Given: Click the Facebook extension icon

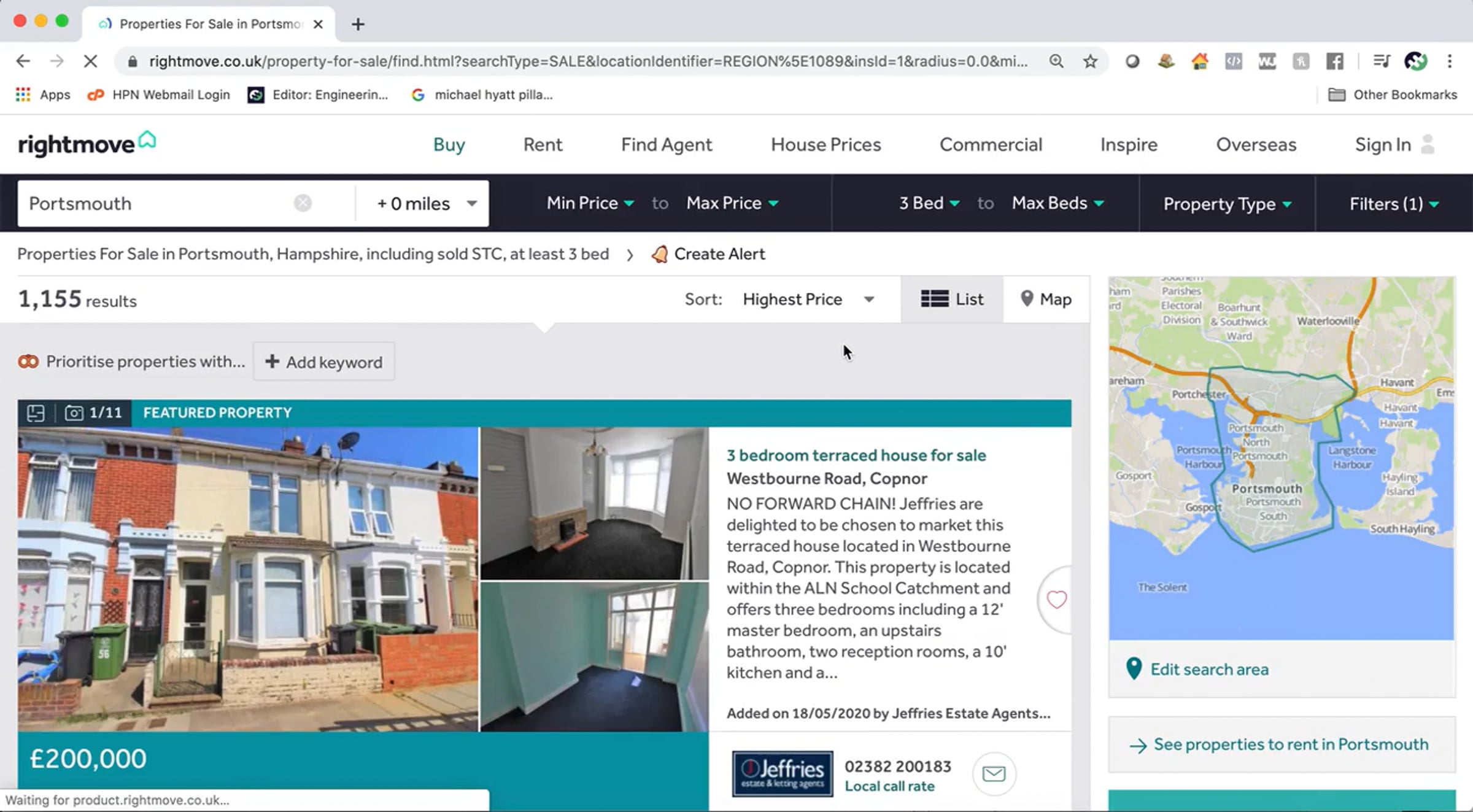Looking at the screenshot, I should (x=1335, y=61).
